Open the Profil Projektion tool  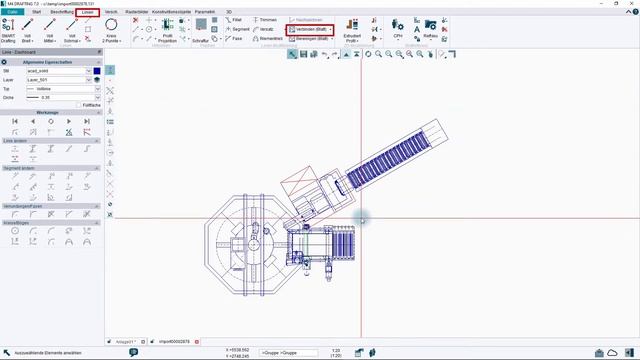[x=167, y=30]
